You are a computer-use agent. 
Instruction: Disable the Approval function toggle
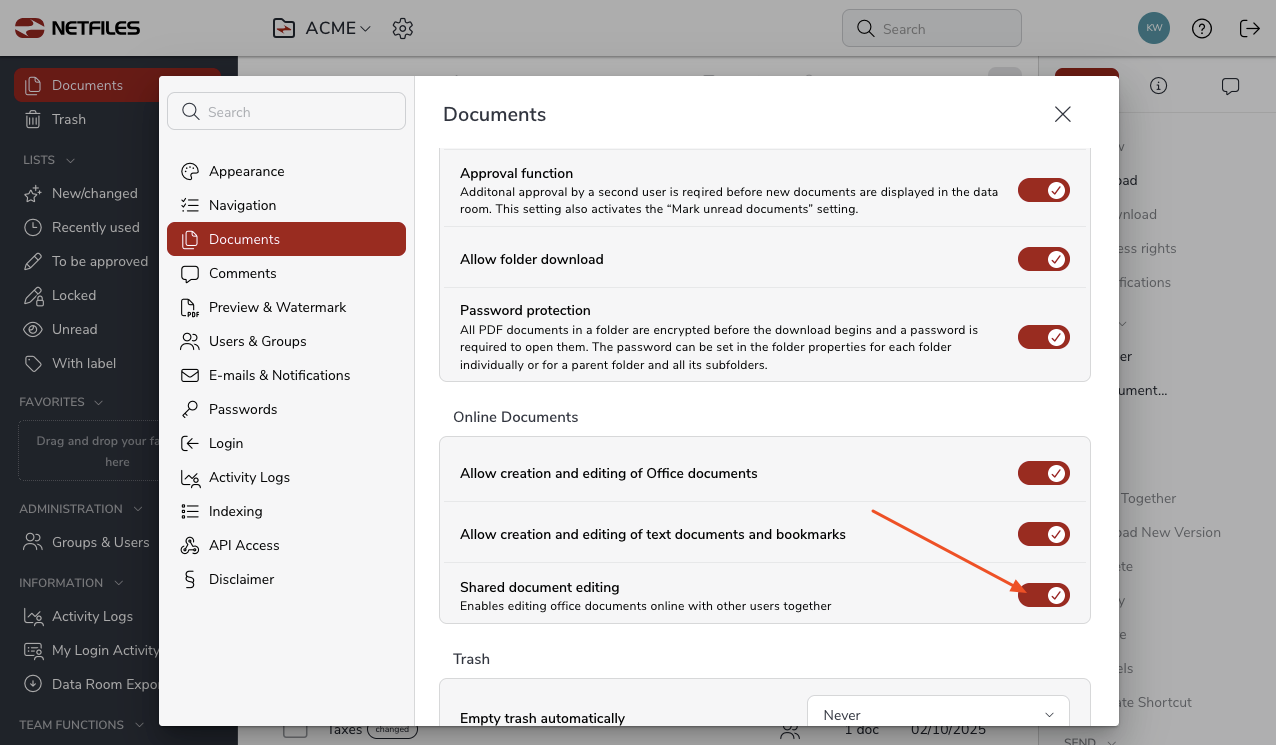tap(1043, 190)
